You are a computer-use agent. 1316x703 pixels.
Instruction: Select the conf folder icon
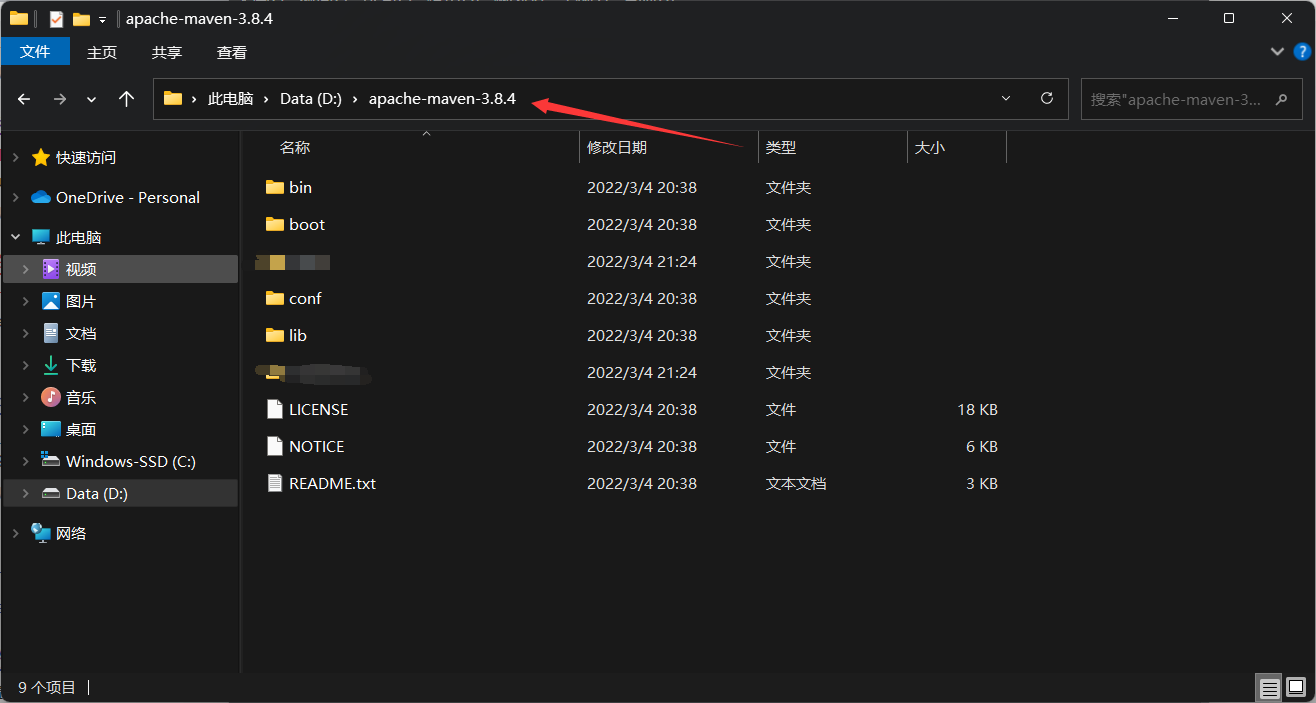coord(275,298)
